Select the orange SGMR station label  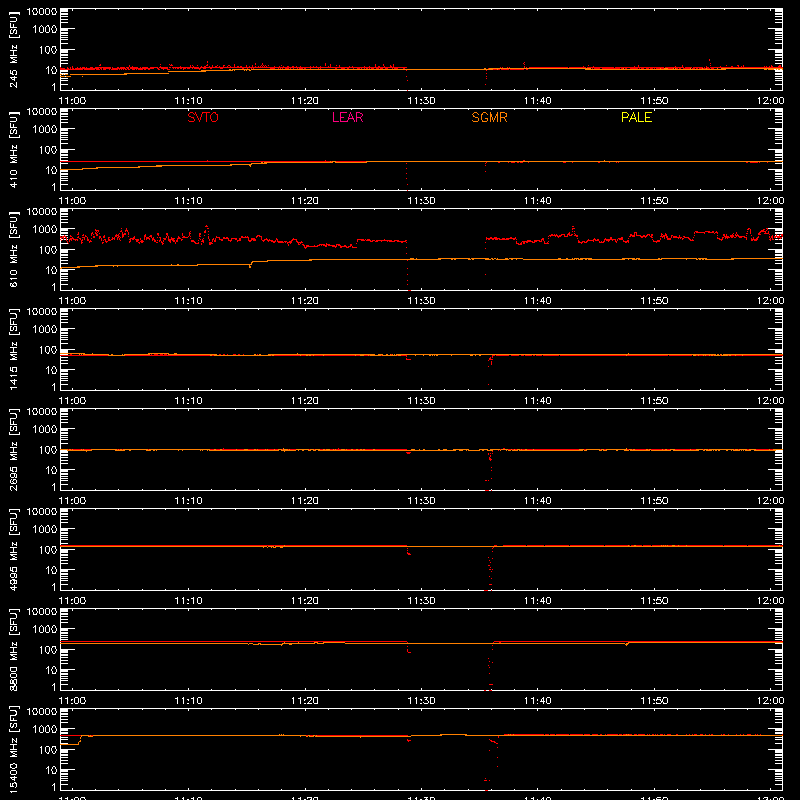[x=489, y=117]
